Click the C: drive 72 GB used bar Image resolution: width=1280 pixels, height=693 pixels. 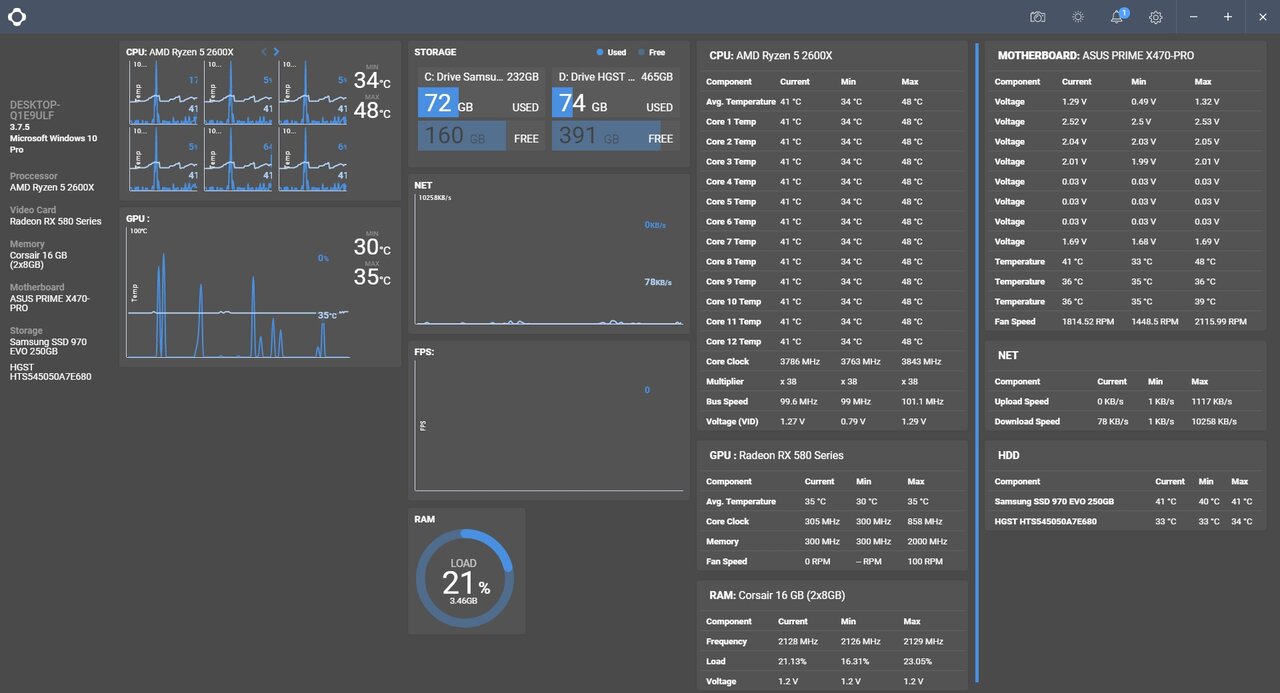[x=437, y=103]
